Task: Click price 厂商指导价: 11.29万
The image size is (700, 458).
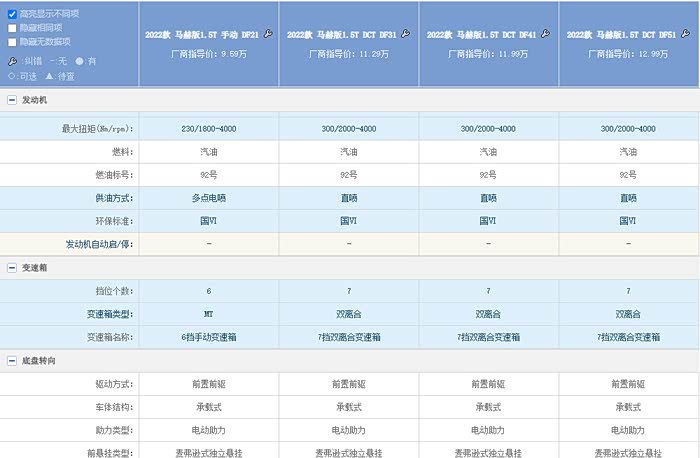Action: point(349,54)
